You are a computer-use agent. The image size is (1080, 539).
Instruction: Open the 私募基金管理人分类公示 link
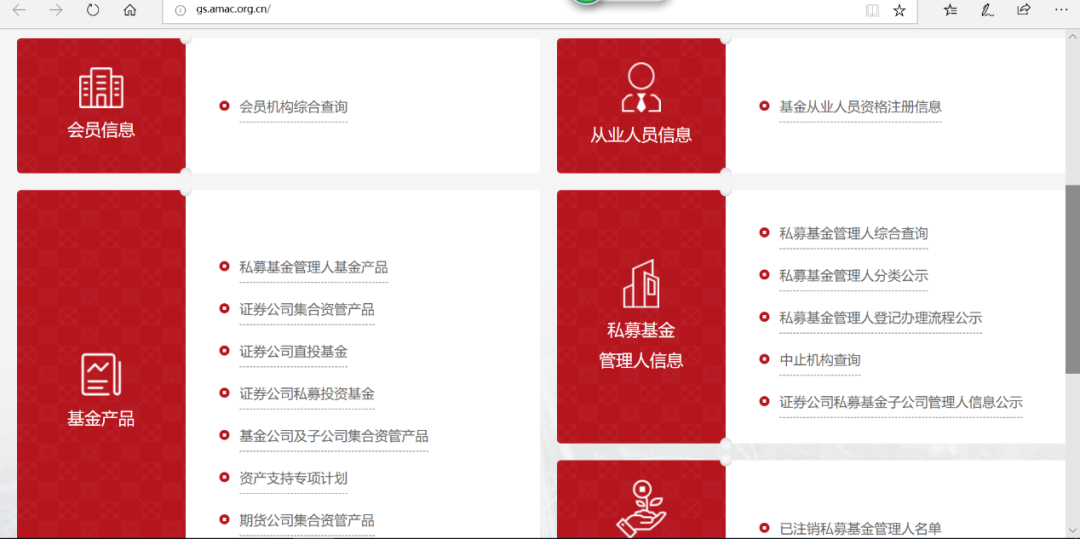pos(853,275)
